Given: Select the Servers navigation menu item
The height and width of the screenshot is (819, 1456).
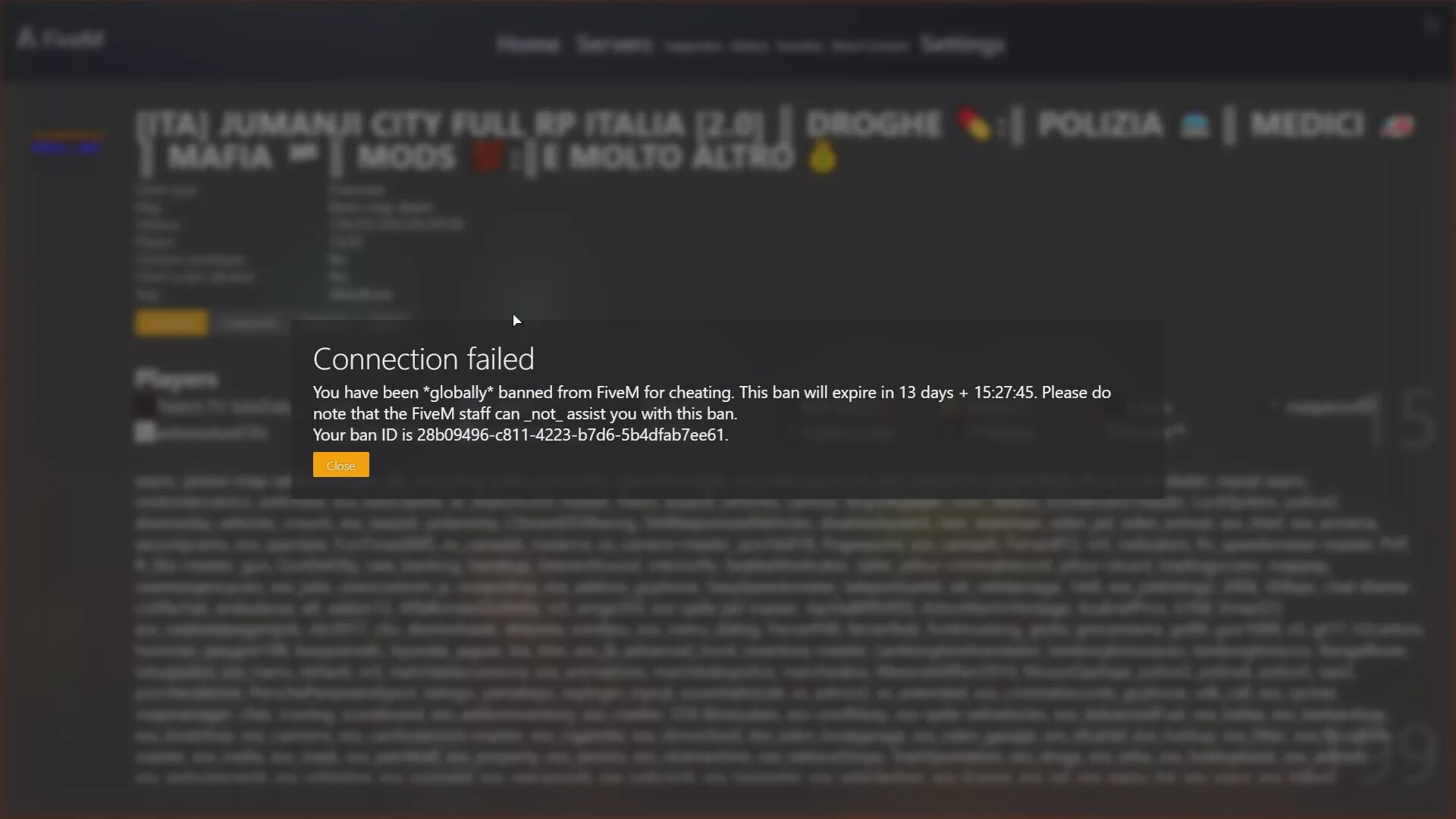Looking at the screenshot, I should [x=614, y=44].
